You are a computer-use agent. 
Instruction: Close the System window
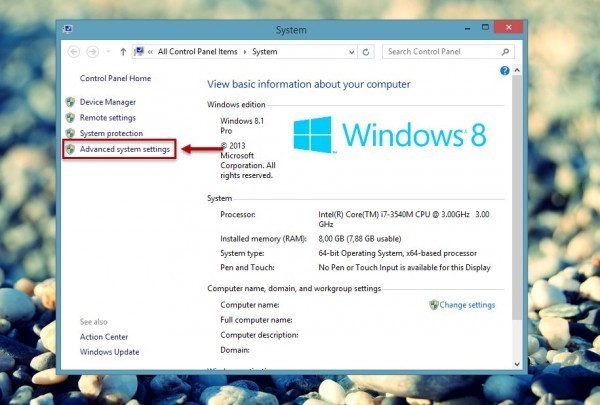[x=508, y=27]
